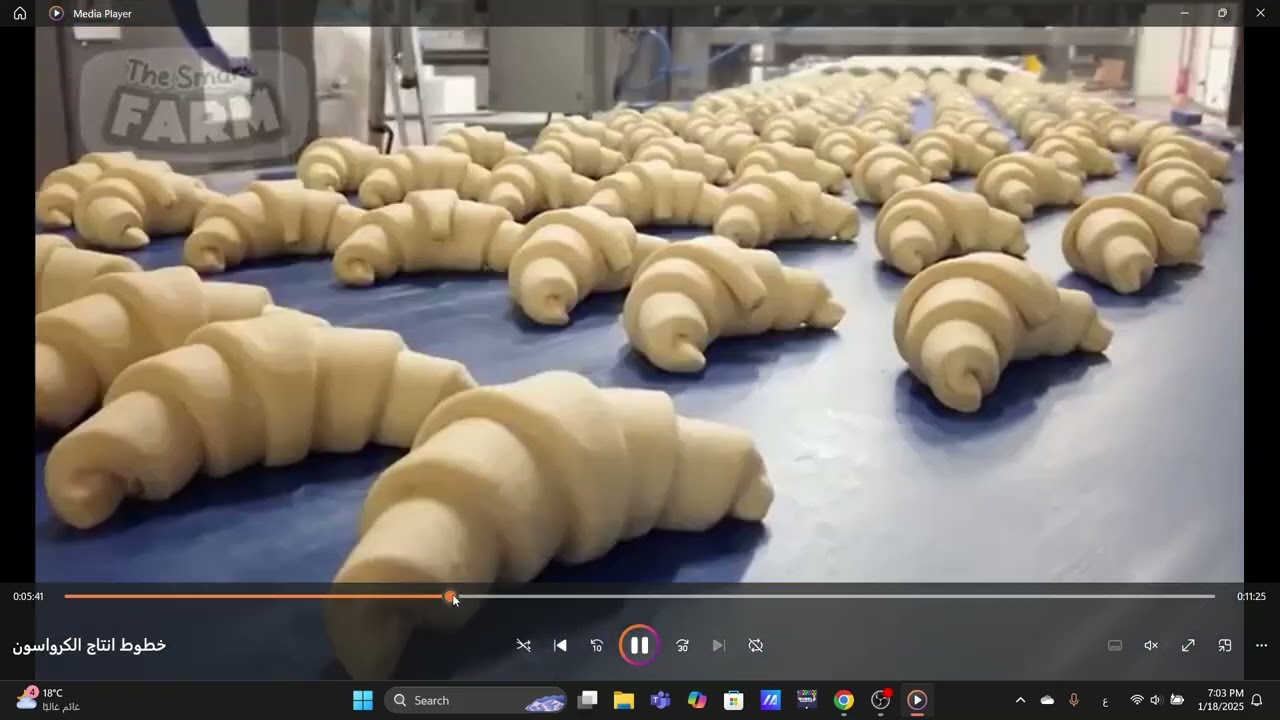Click the microphone tray icon

[1074, 700]
